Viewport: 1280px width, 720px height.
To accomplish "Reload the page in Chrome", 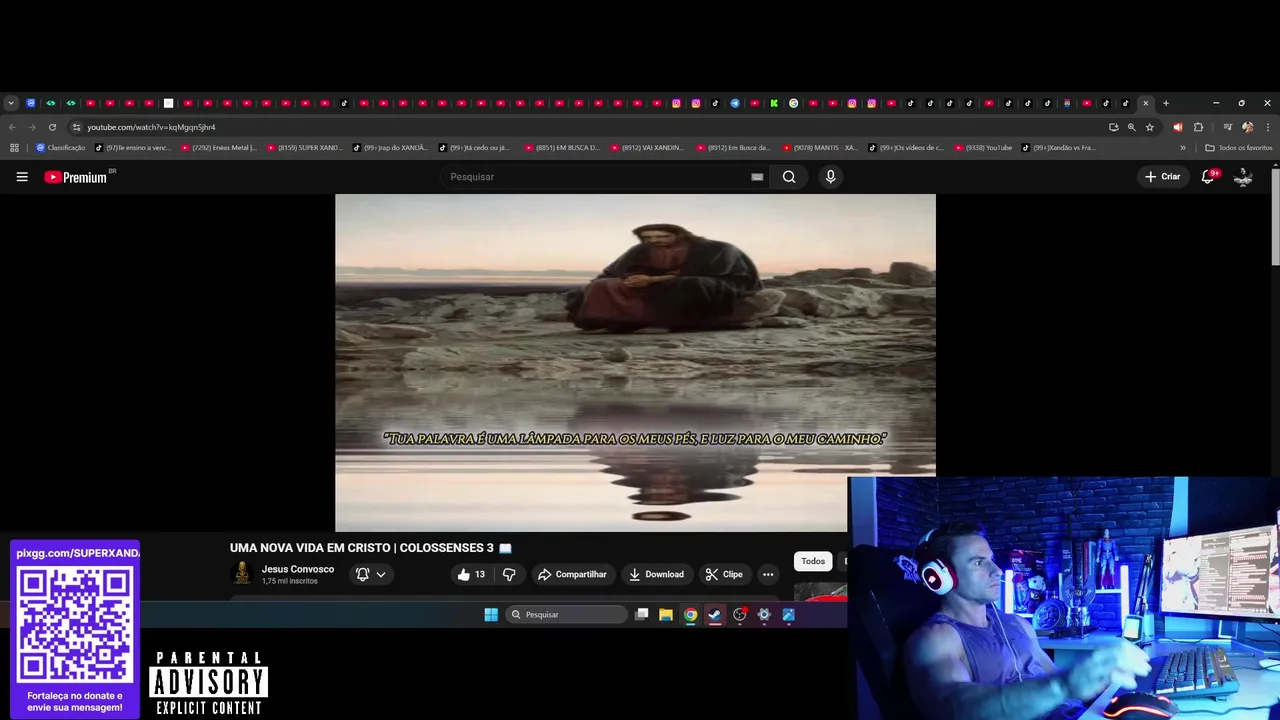I will [x=52, y=127].
